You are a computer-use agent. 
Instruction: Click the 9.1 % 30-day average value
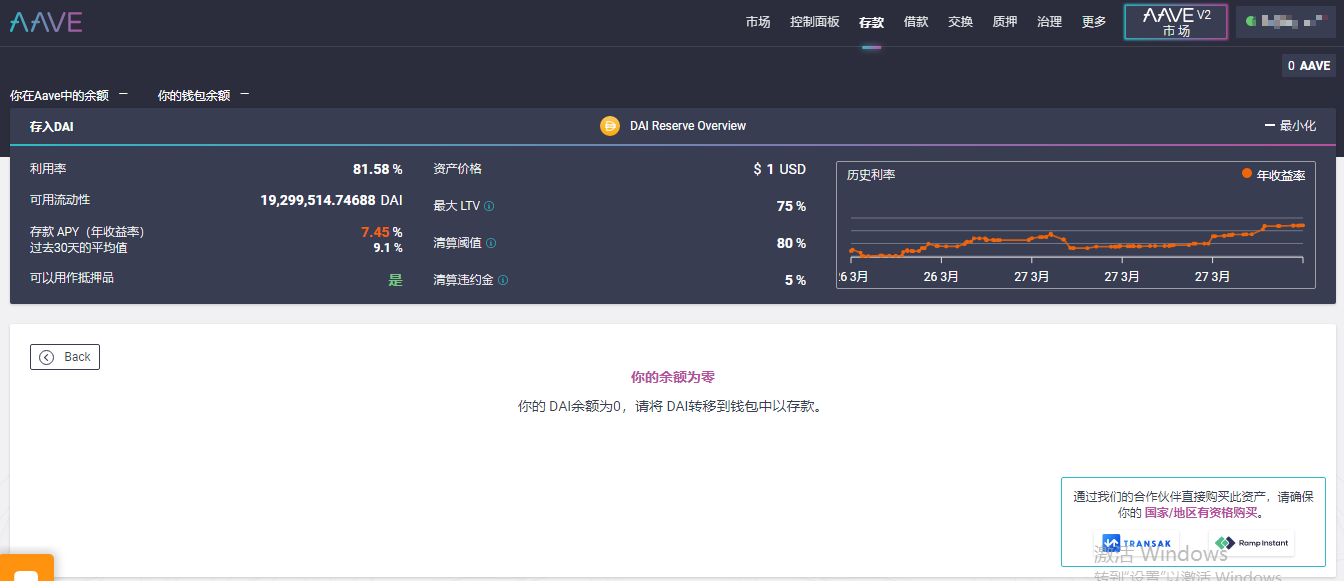pos(388,247)
